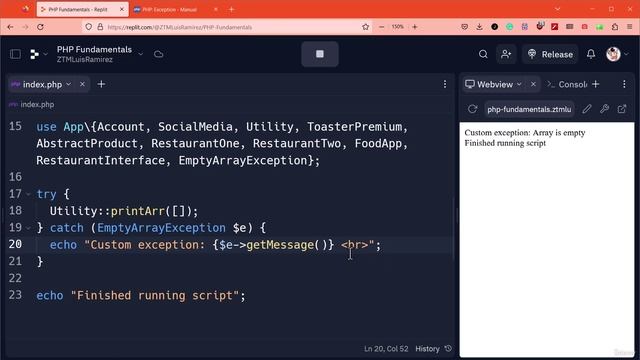Edit the webview URL with the pencil icon
Viewport: 640px width, 360px height.
tap(587, 109)
